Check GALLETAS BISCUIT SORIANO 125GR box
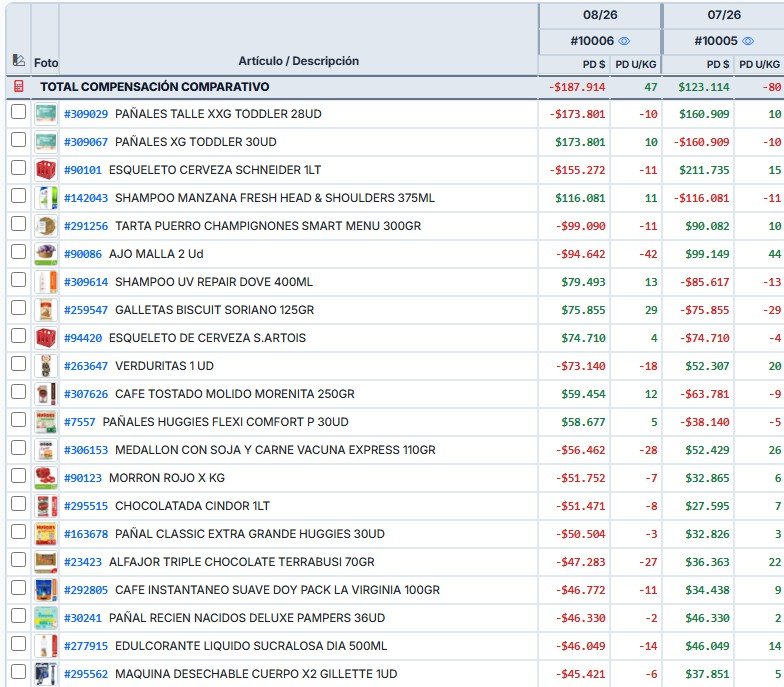This screenshot has width=784, height=687. coord(18,308)
